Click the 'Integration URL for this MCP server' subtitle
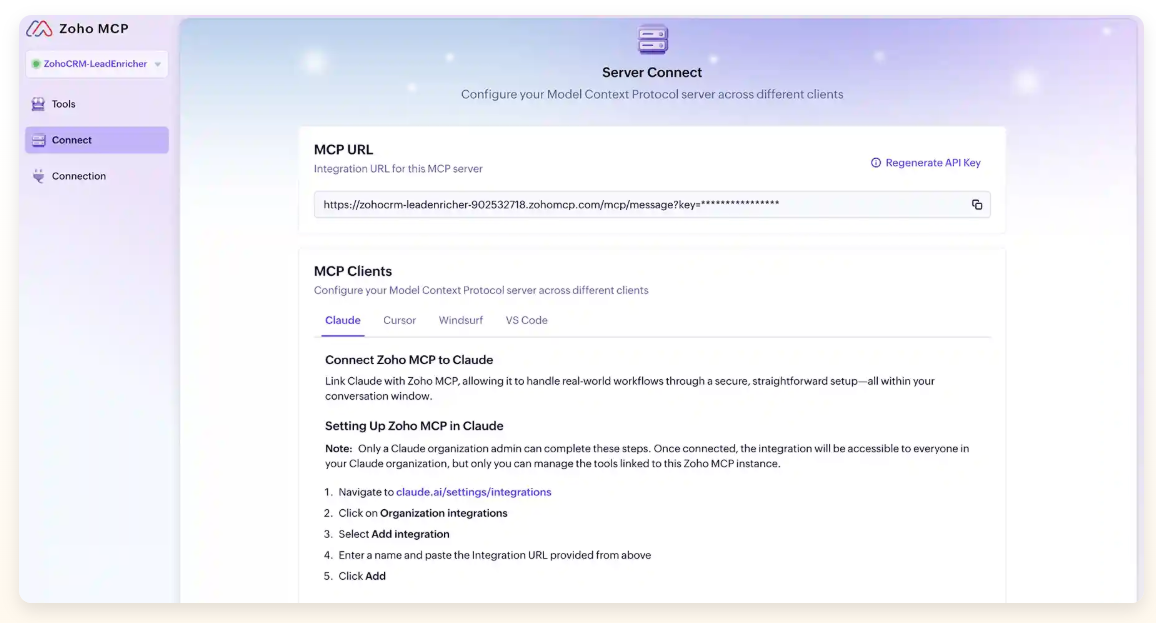Image resolution: width=1156 pixels, height=623 pixels. pos(398,169)
